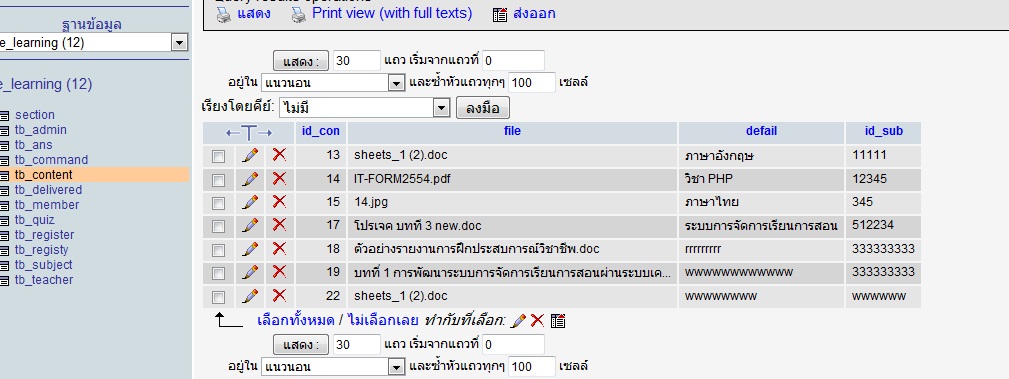Delete the 14.jpg row
This screenshot has height=379, width=1009.
click(279, 201)
